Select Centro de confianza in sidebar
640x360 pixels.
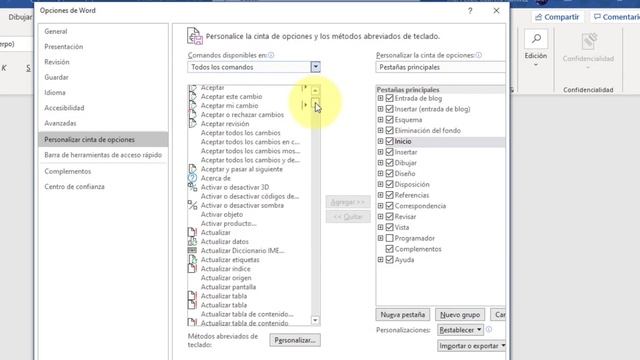tap(74, 187)
